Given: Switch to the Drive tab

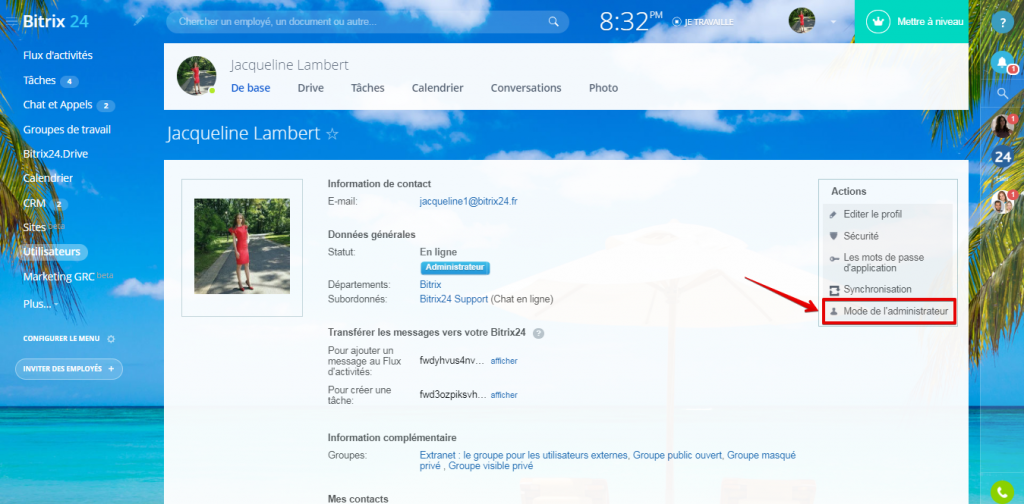Looking at the screenshot, I should pyautogui.click(x=311, y=87).
